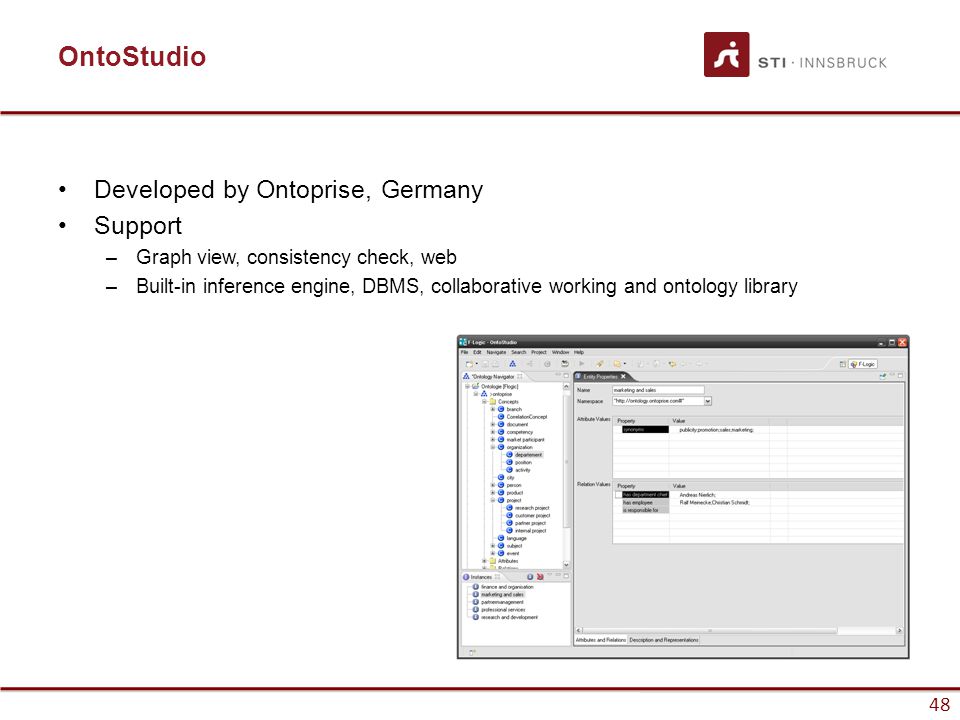Select the research project concept

click(x=528, y=508)
